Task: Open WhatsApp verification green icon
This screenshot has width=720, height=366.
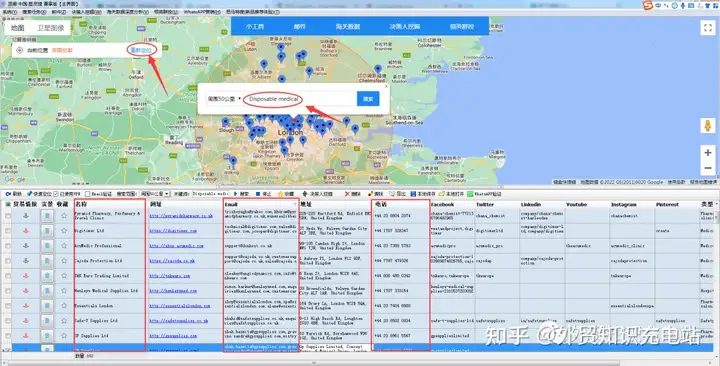Action: point(470,194)
